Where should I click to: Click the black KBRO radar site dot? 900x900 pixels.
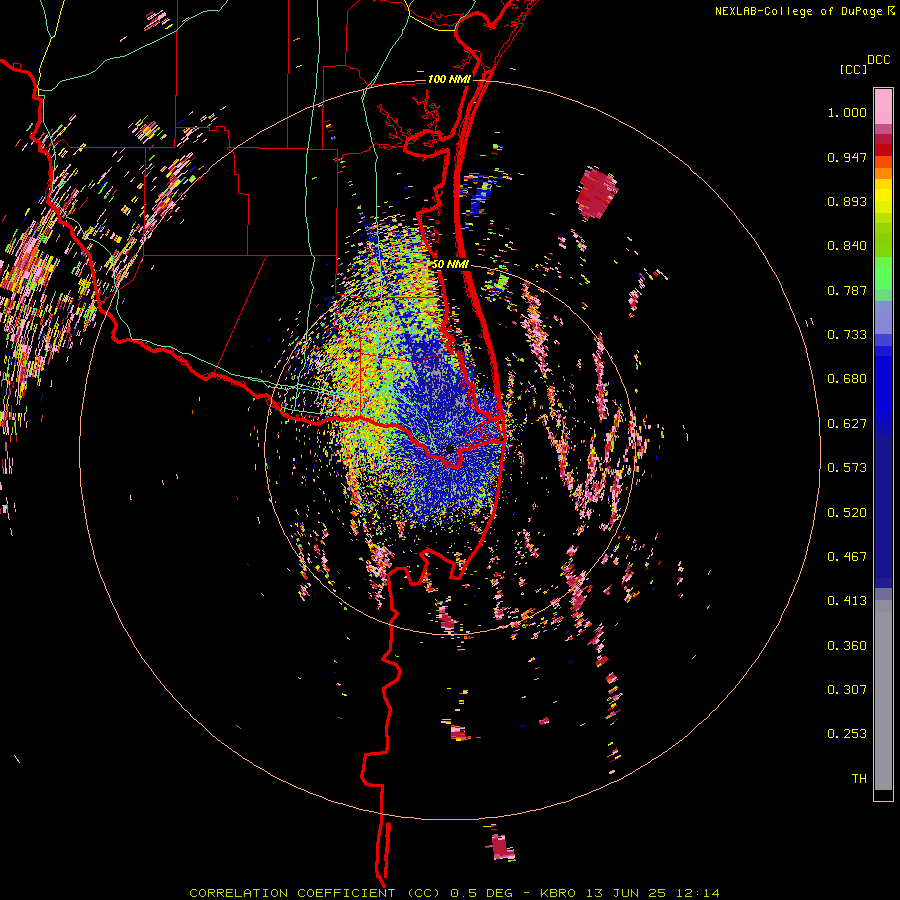(449, 449)
